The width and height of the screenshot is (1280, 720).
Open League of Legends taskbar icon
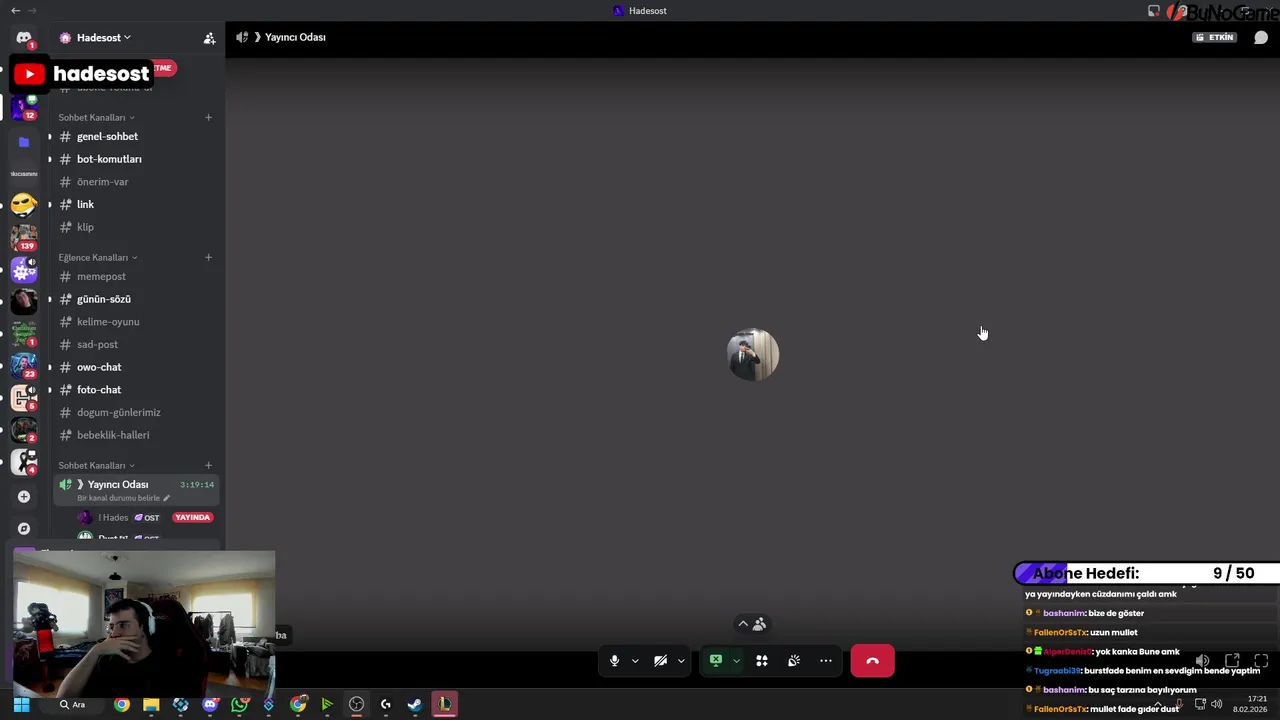[444, 705]
